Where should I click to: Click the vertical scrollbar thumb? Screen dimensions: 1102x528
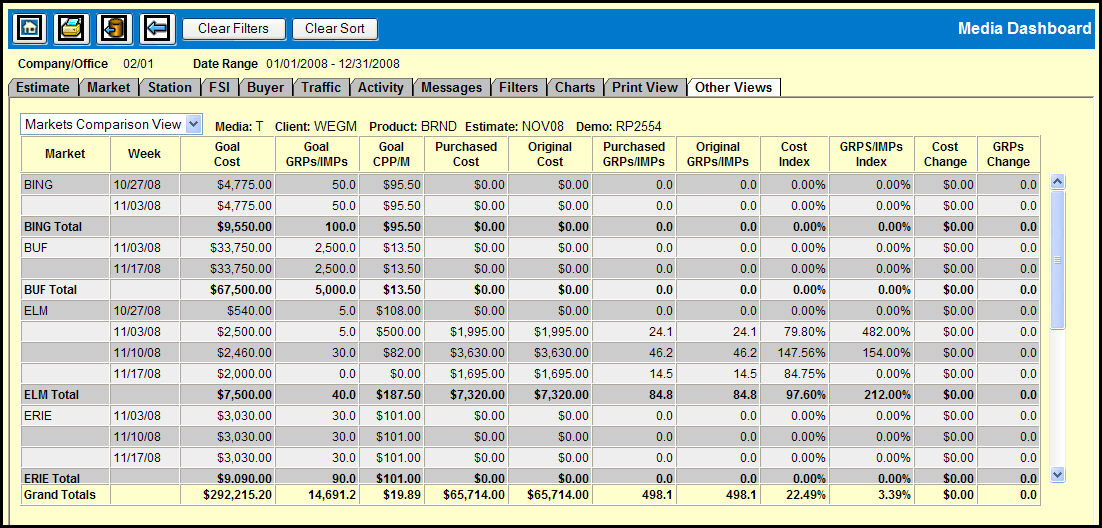coord(1058,260)
